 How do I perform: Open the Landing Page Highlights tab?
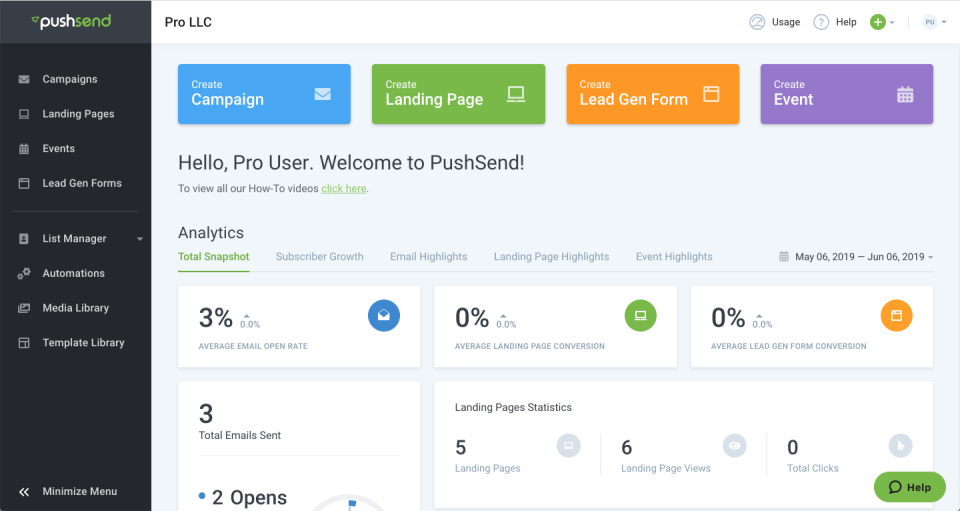click(552, 256)
